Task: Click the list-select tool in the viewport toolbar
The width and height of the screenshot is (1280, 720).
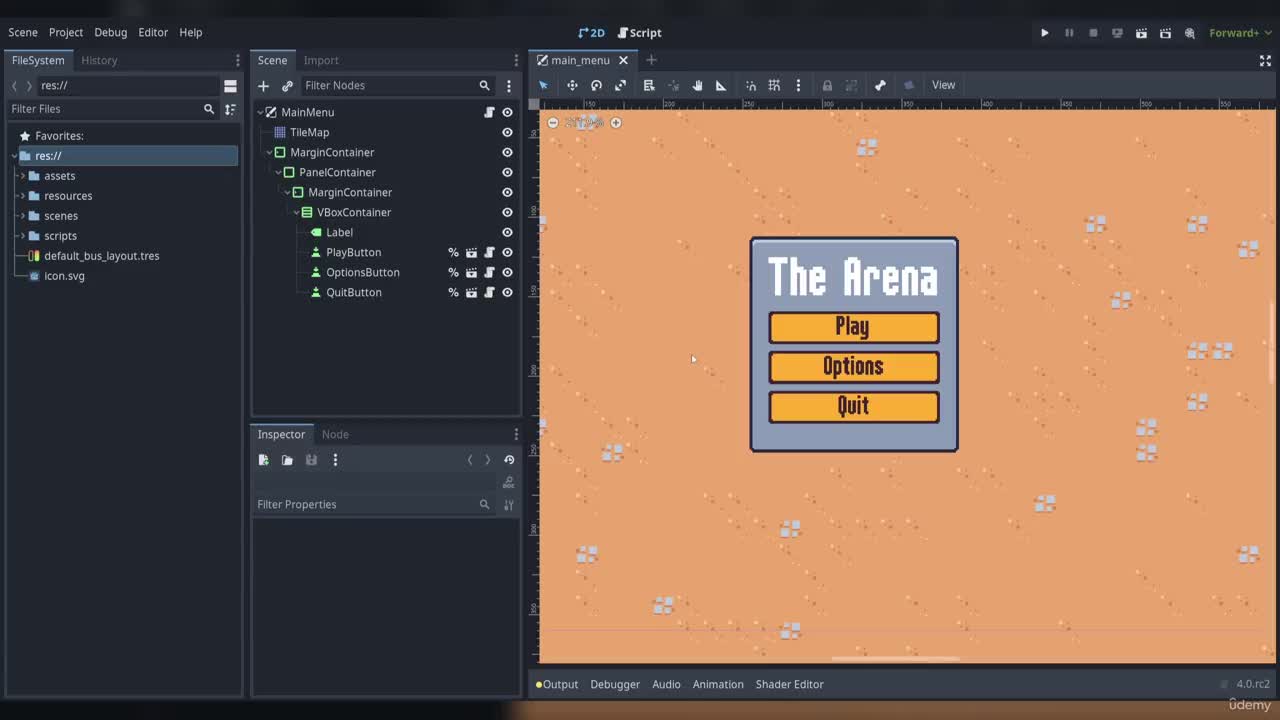Action: pyautogui.click(x=649, y=85)
